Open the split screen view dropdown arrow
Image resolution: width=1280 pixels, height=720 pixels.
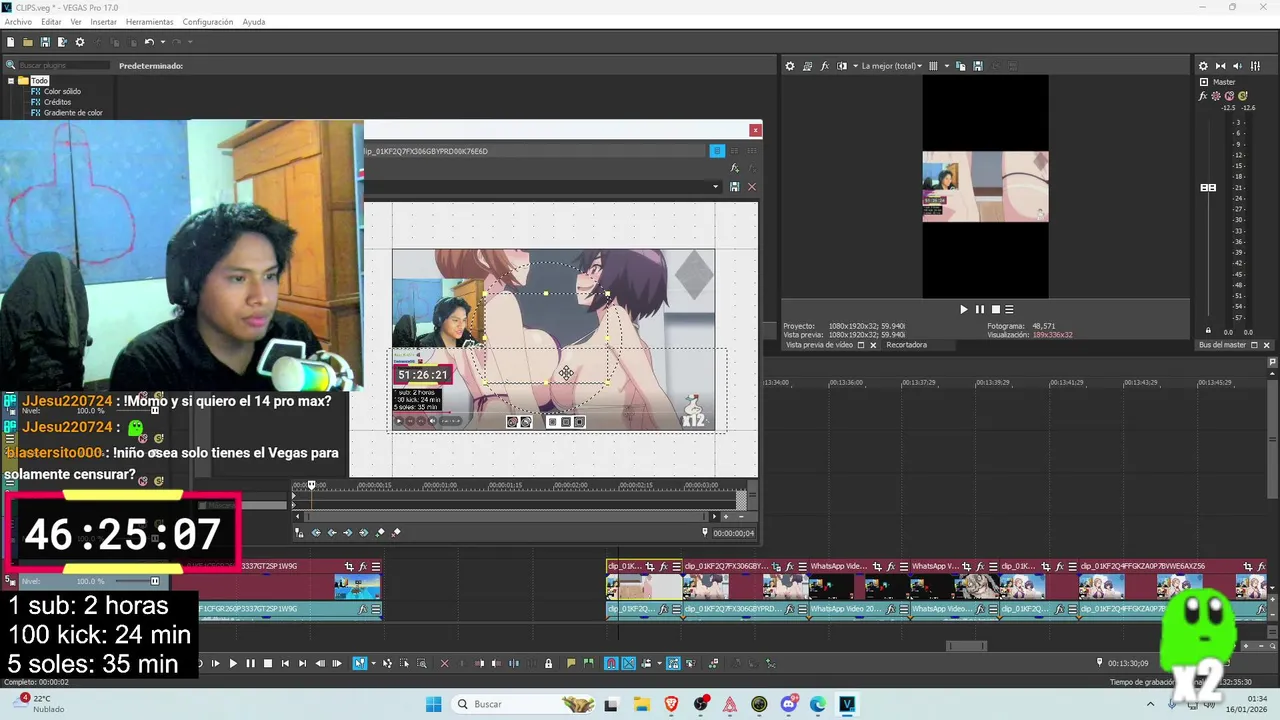[855, 66]
